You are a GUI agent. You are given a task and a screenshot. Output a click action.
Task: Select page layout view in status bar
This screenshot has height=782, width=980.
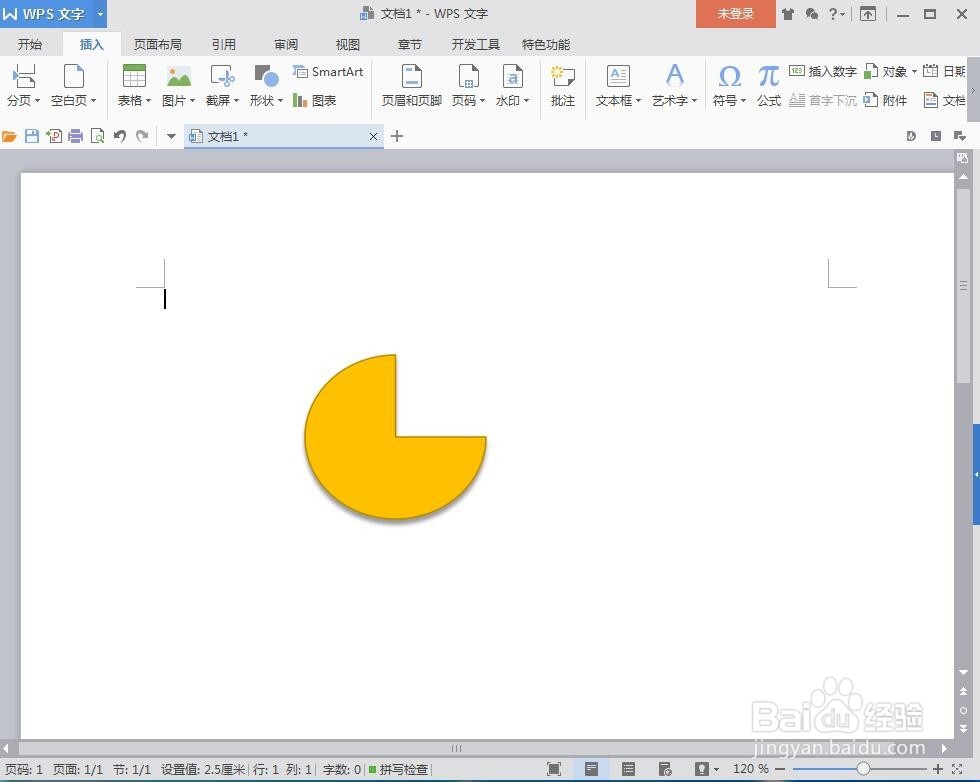591,769
